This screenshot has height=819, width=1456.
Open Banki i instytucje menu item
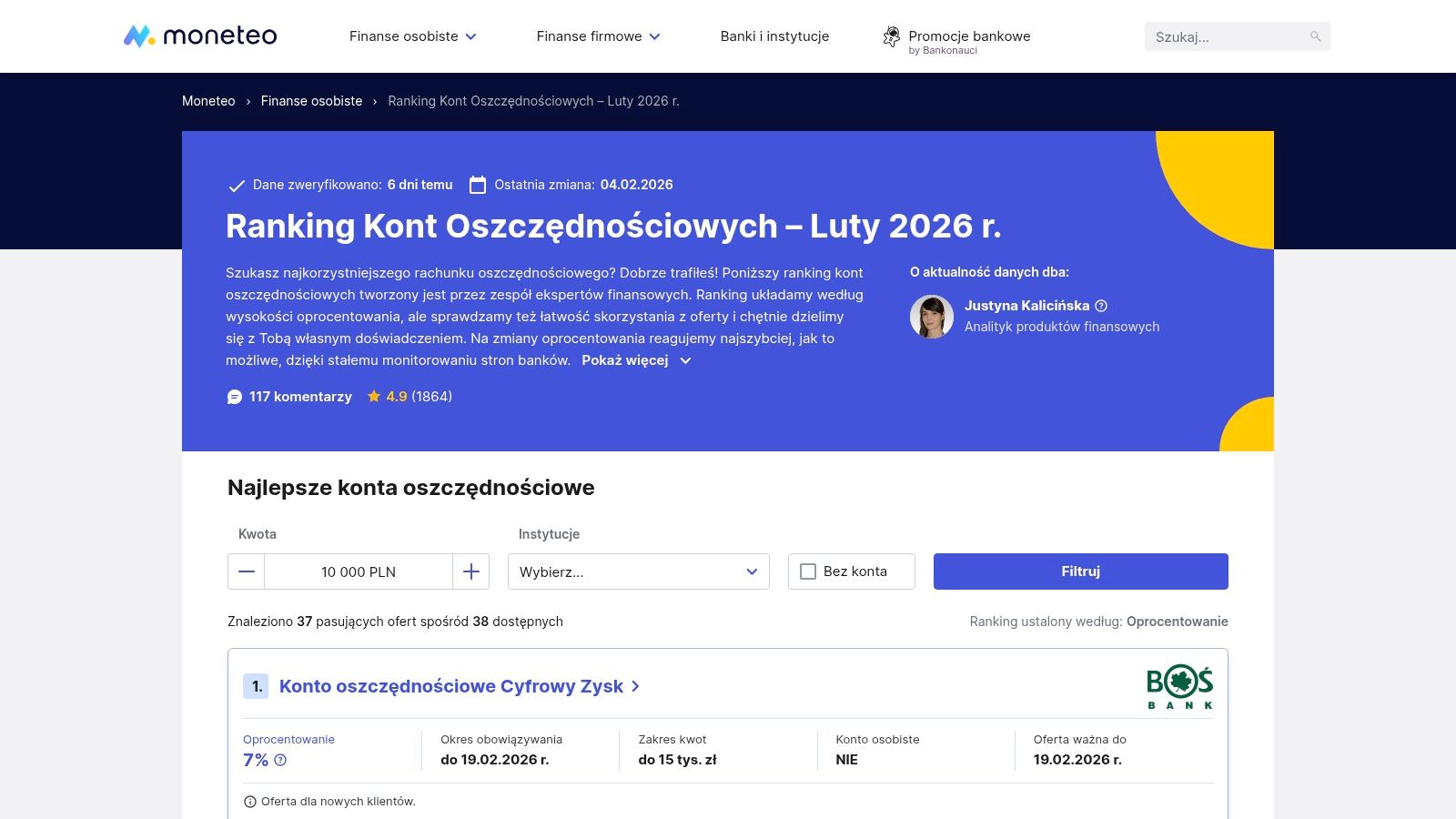pos(774,36)
